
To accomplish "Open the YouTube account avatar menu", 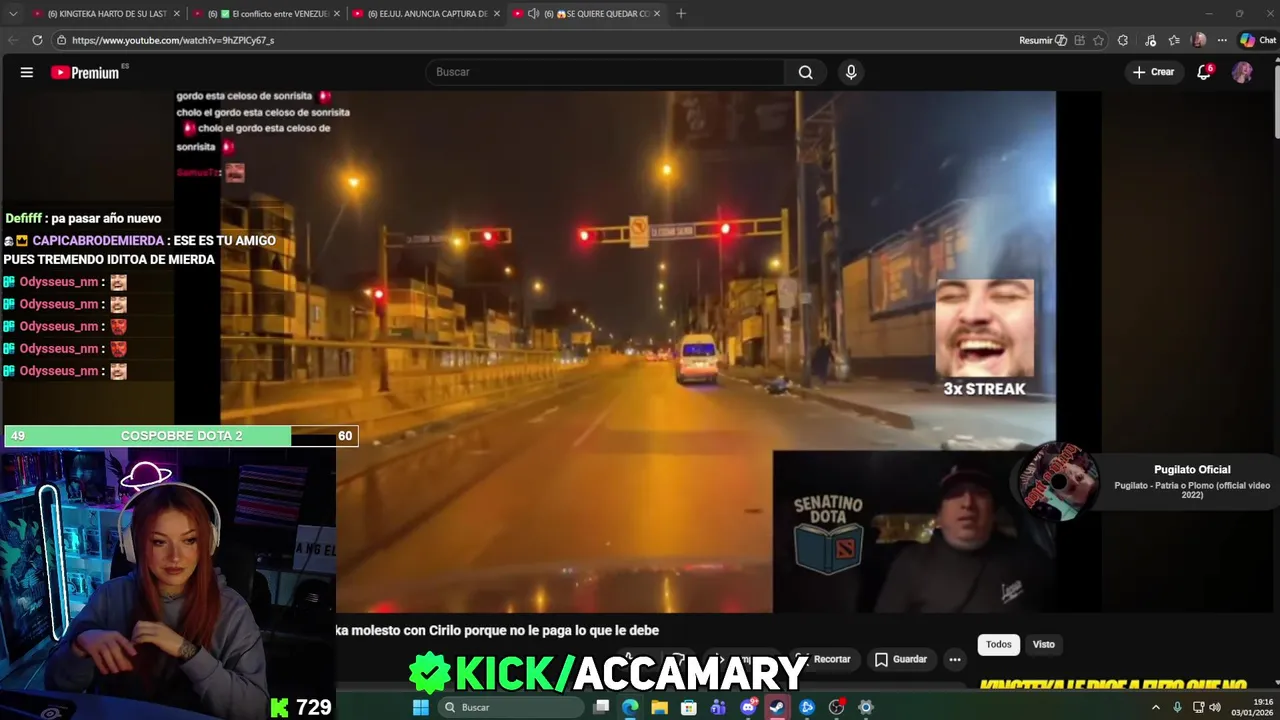I will pyautogui.click(x=1242, y=72).
